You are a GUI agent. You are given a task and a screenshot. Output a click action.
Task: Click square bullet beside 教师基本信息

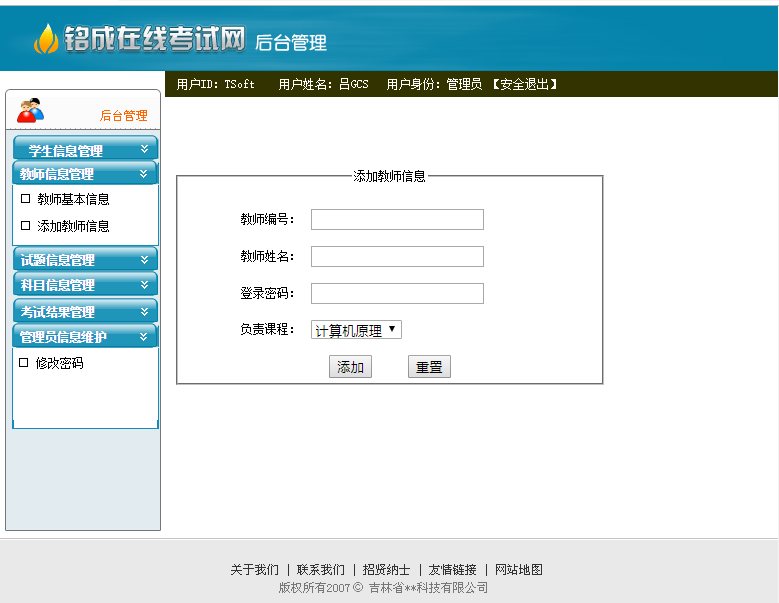coord(25,199)
